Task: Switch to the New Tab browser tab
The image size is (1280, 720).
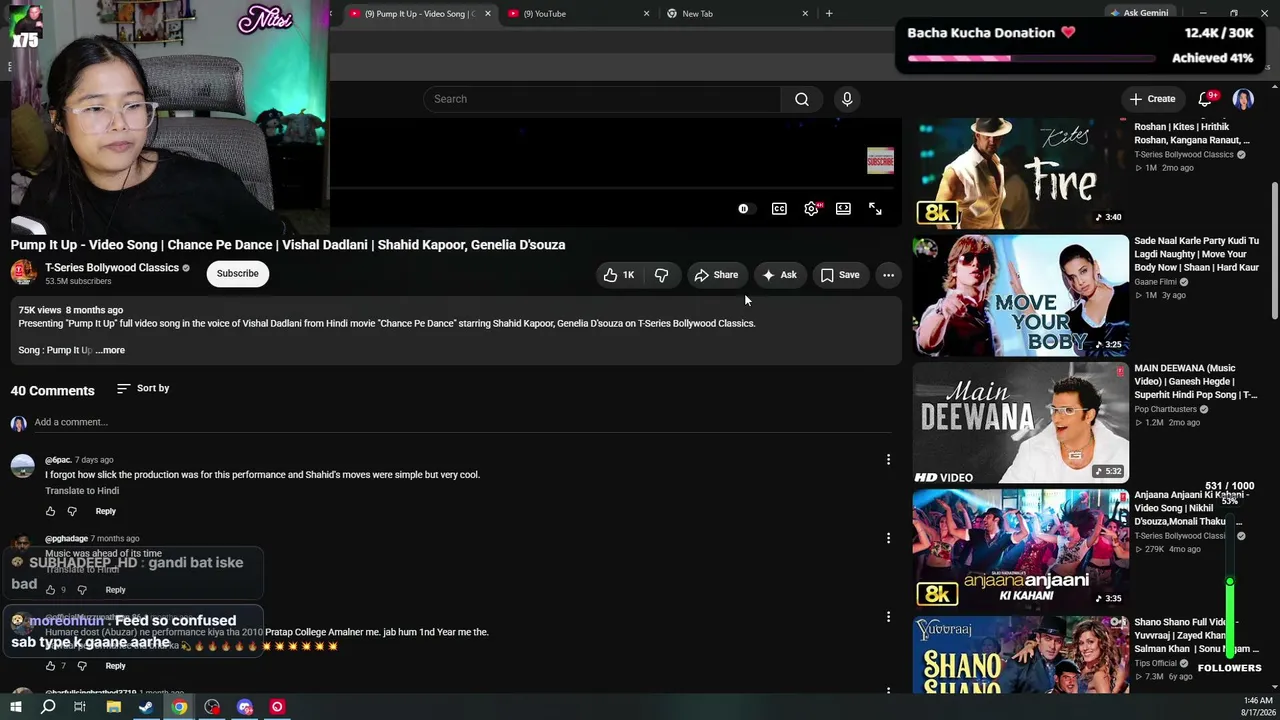Action: tap(735, 14)
